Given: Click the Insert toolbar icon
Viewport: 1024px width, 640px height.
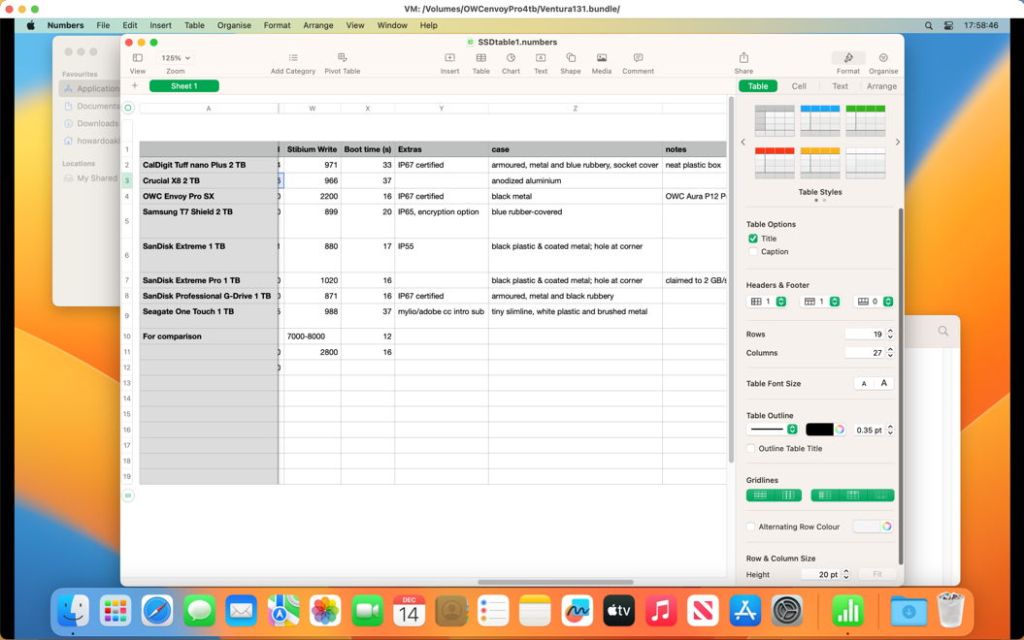Looking at the screenshot, I should coord(450,59).
